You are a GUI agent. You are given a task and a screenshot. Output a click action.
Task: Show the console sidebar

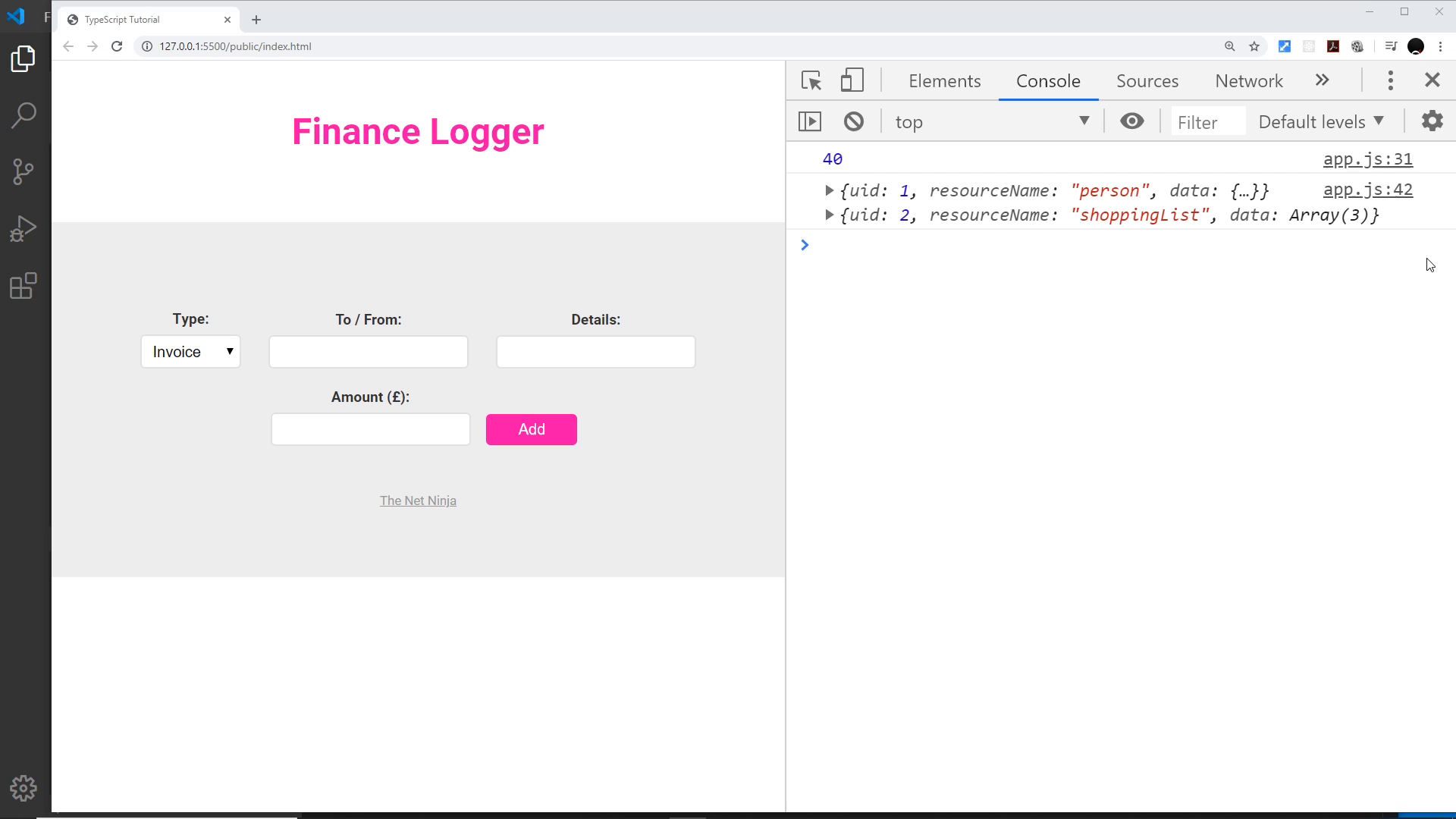[x=810, y=121]
